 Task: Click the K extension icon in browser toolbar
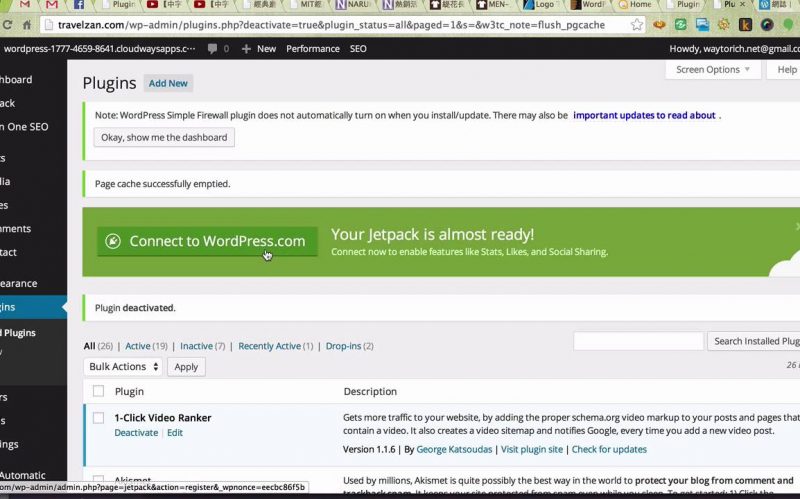[x=746, y=23]
